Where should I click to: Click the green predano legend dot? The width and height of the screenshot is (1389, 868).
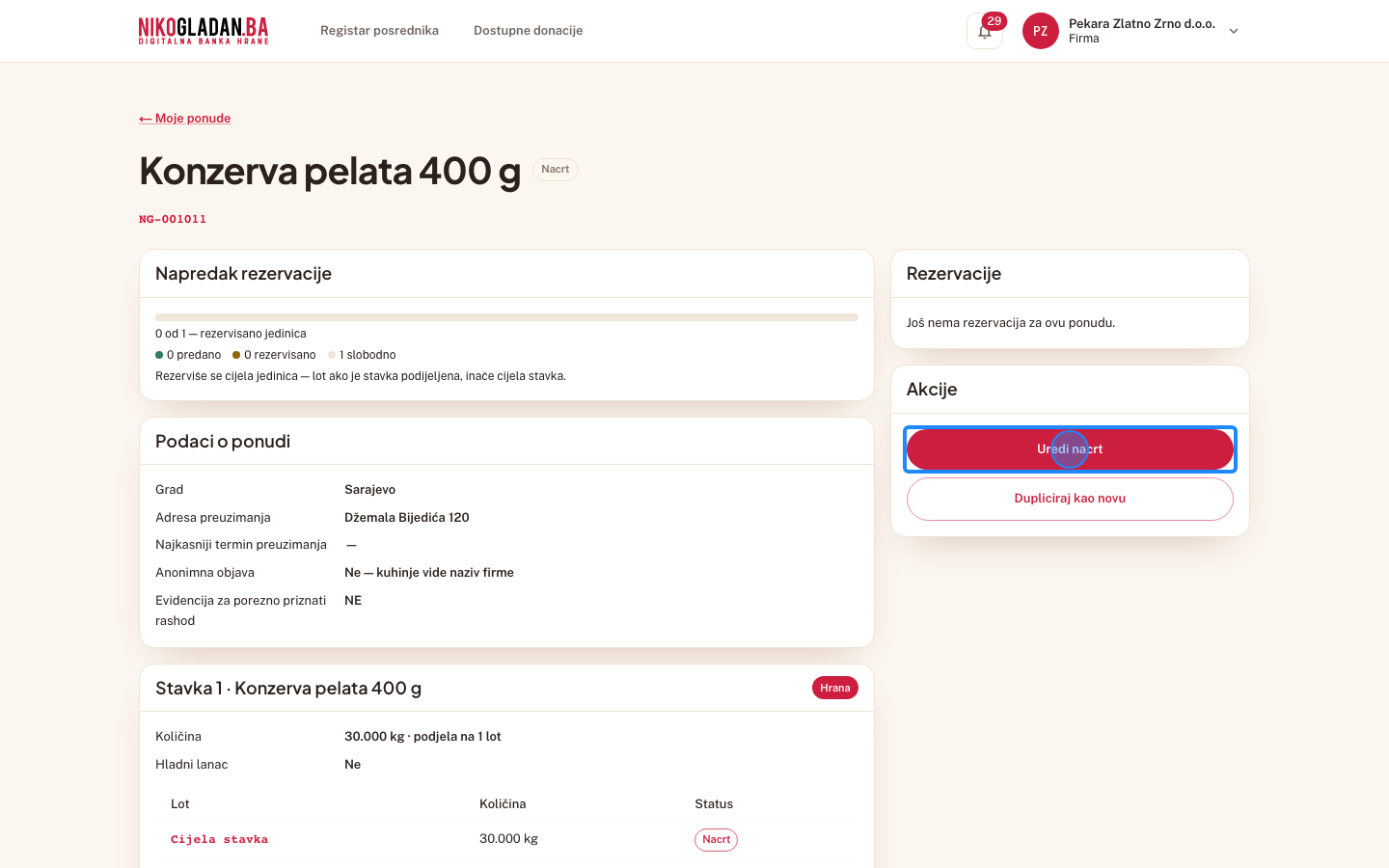pos(159,355)
